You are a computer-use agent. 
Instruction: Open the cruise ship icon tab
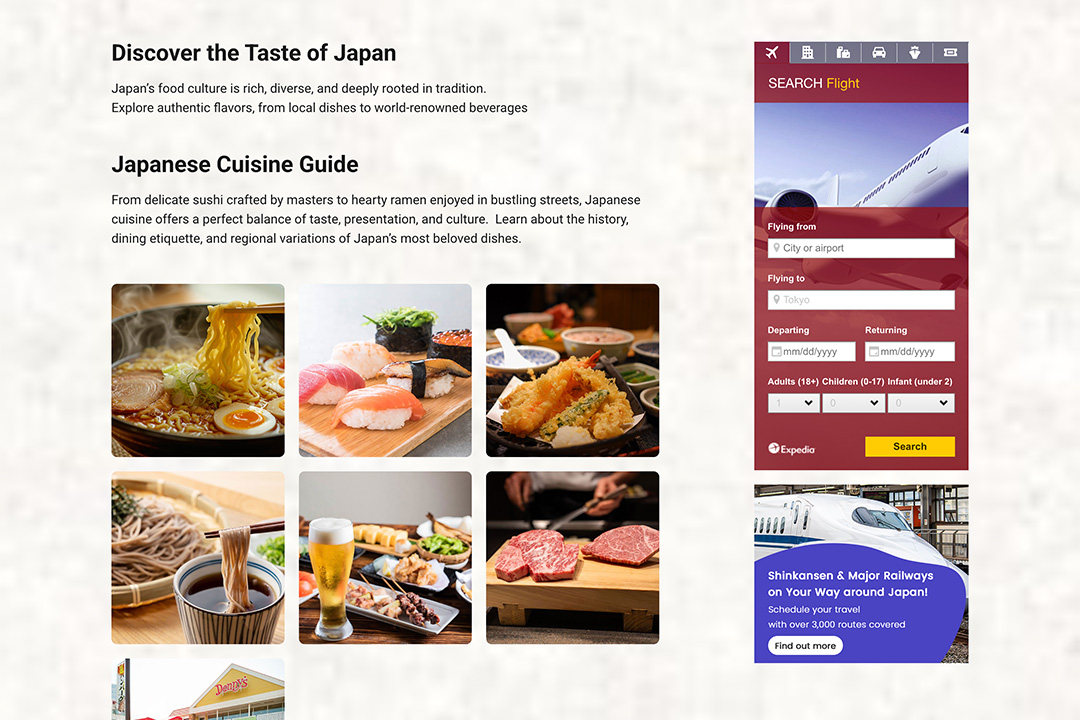[915, 52]
